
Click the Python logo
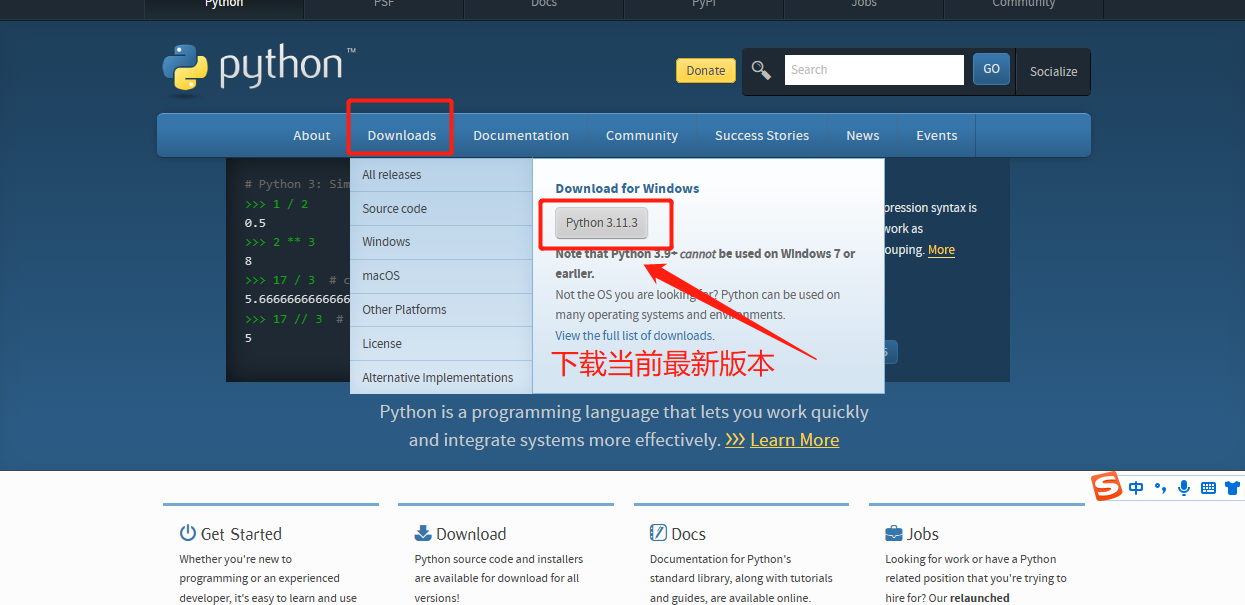[x=258, y=69]
